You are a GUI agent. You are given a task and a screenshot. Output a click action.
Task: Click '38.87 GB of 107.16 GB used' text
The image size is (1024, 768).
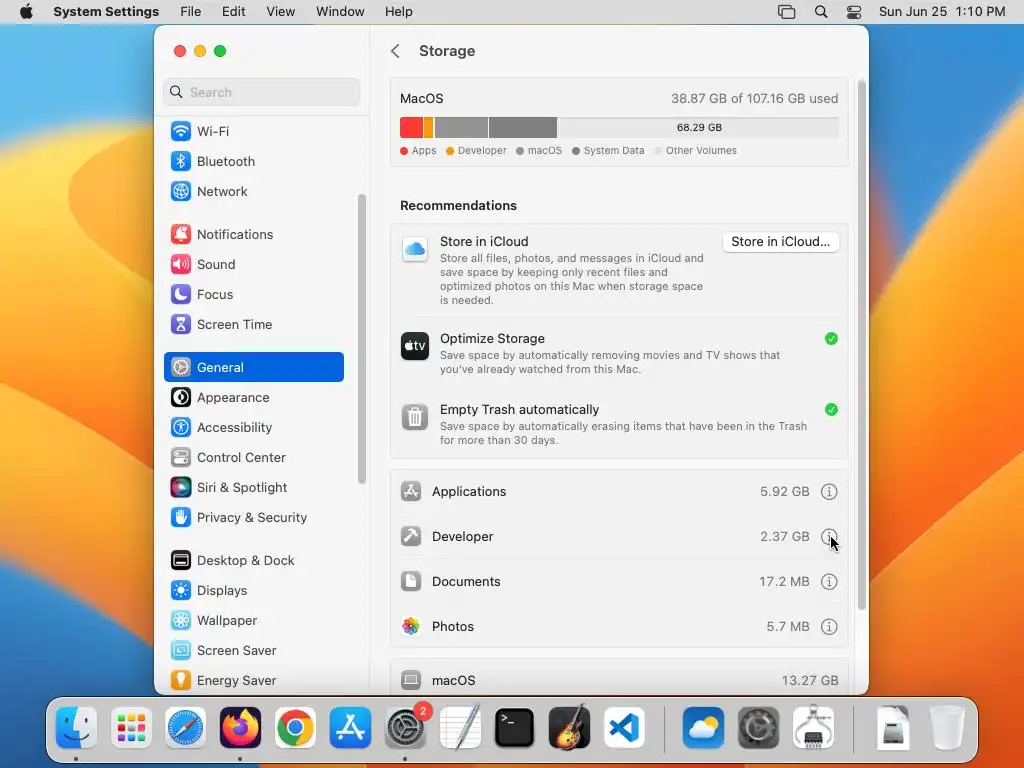754,99
